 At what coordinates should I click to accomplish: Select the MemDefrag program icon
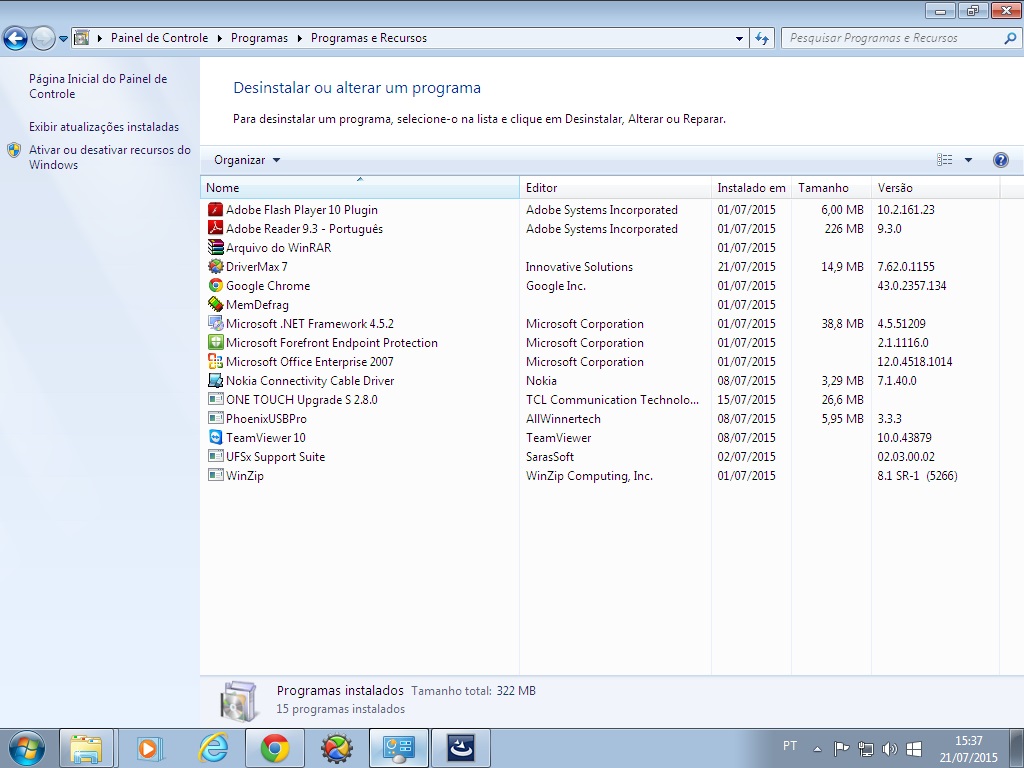(x=216, y=304)
